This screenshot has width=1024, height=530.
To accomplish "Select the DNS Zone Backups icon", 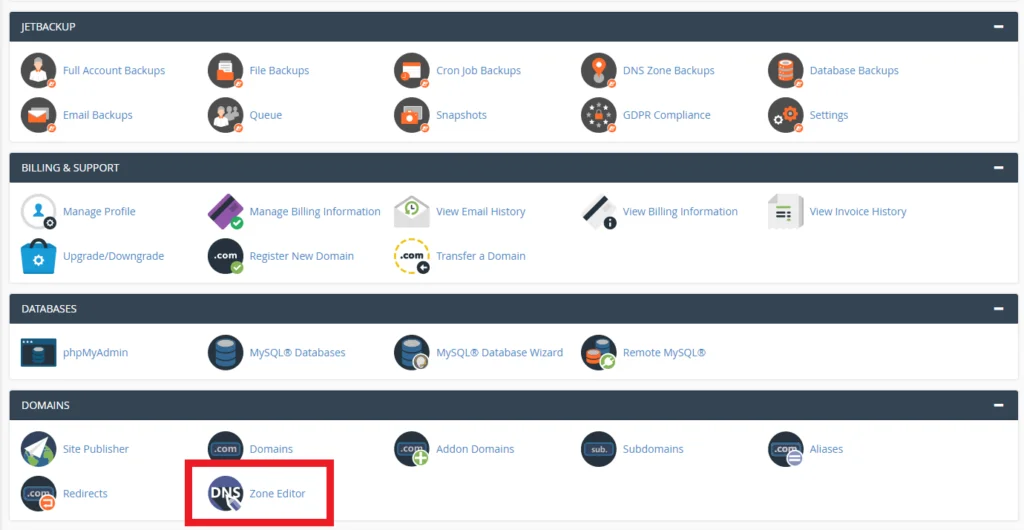I will (599, 70).
